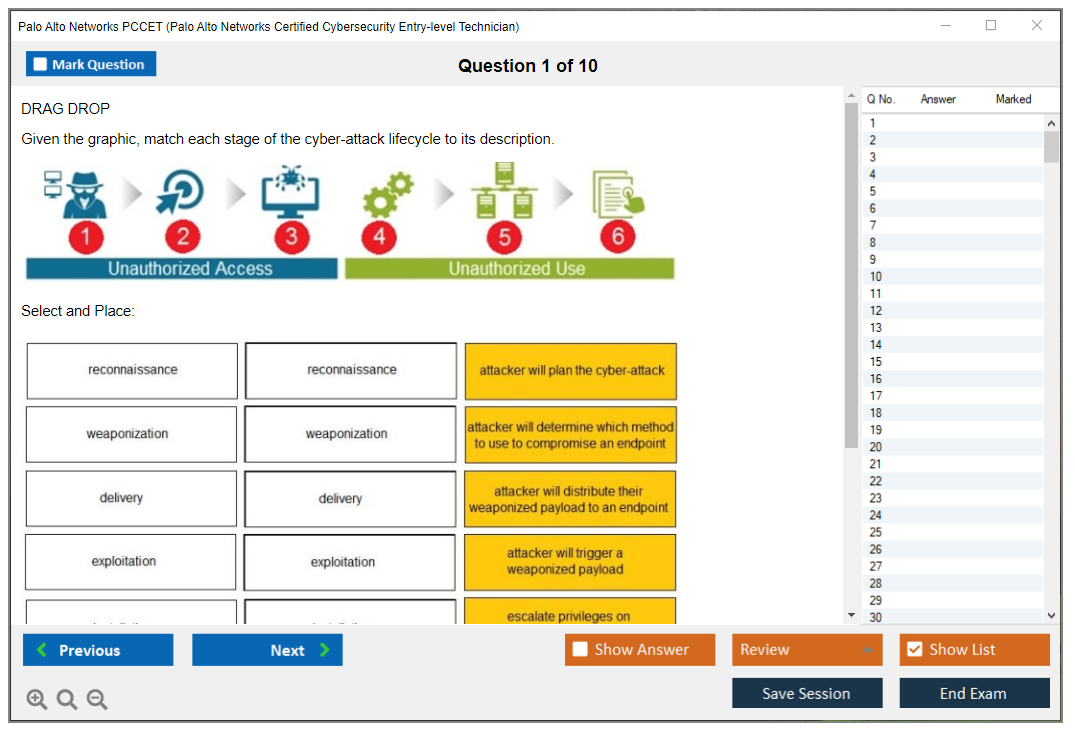Click the zoom reset magnifier icon
The image size is (1075, 735).
pyautogui.click(x=67, y=699)
